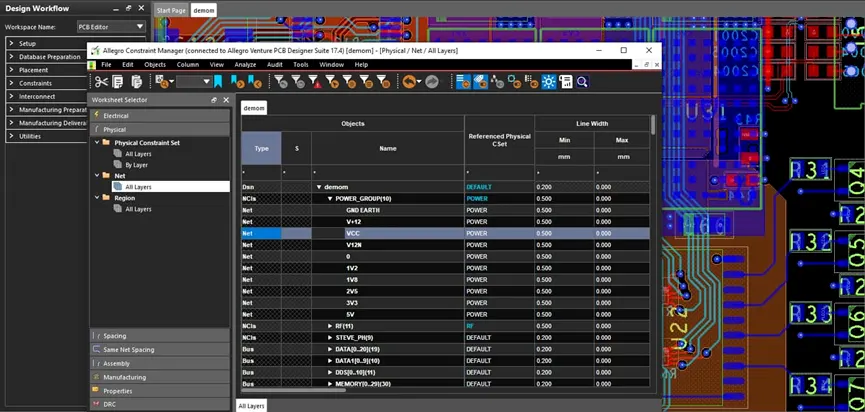The width and height of the screenshot is (865, 412).
Task: Click the Copy icon in Constraint Manager toolbar
Action: 118,81
